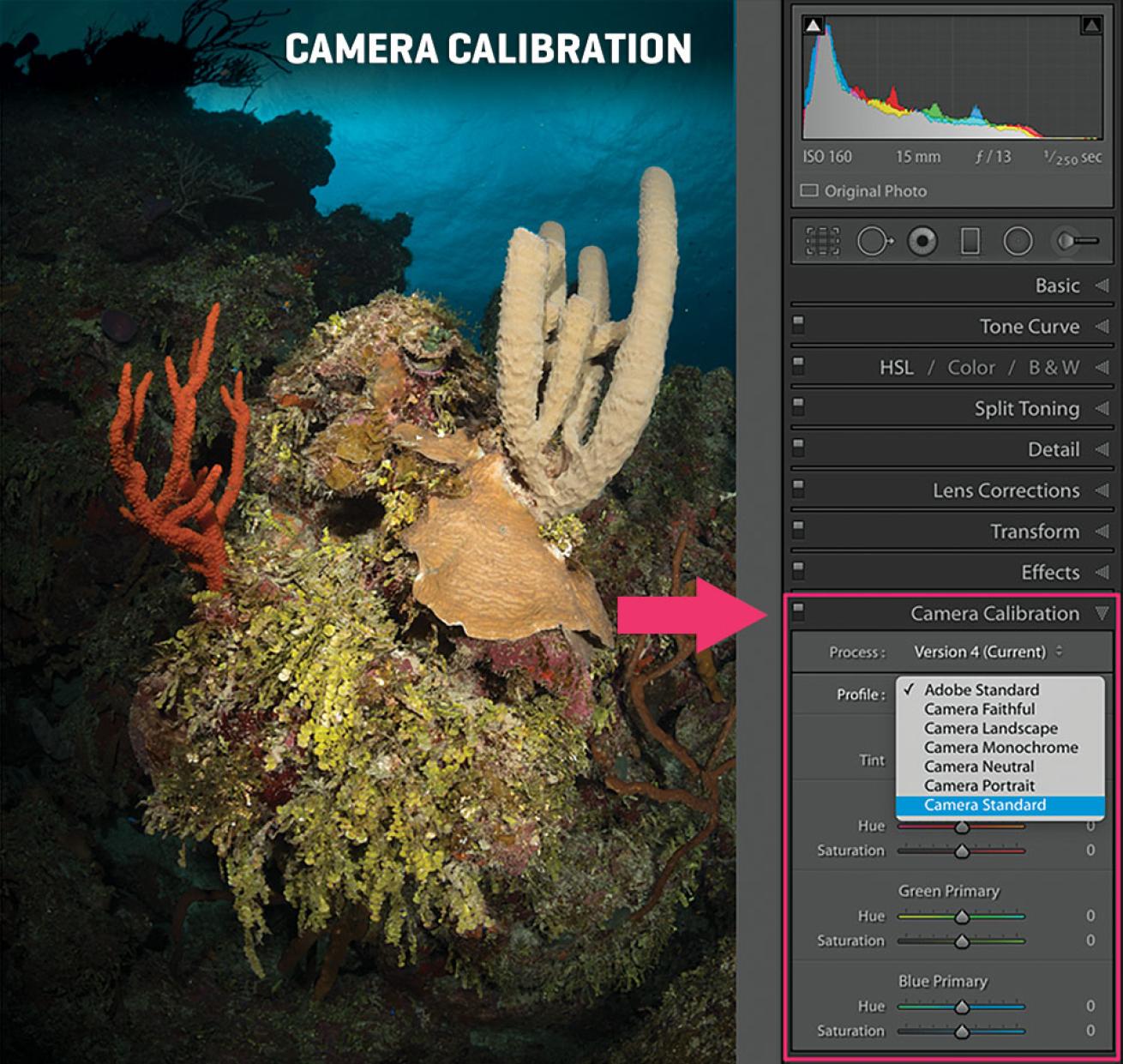Toggle shadow clipping indicator in histogram
Image resolution: width=1123 pixels, height=1064 pixels.
[x=813, y=26]
